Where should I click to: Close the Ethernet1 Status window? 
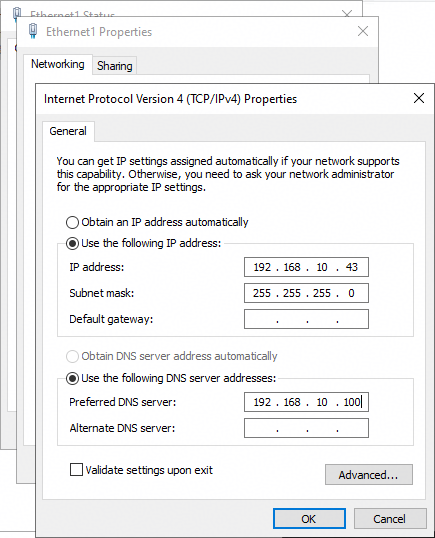[347, 14]
